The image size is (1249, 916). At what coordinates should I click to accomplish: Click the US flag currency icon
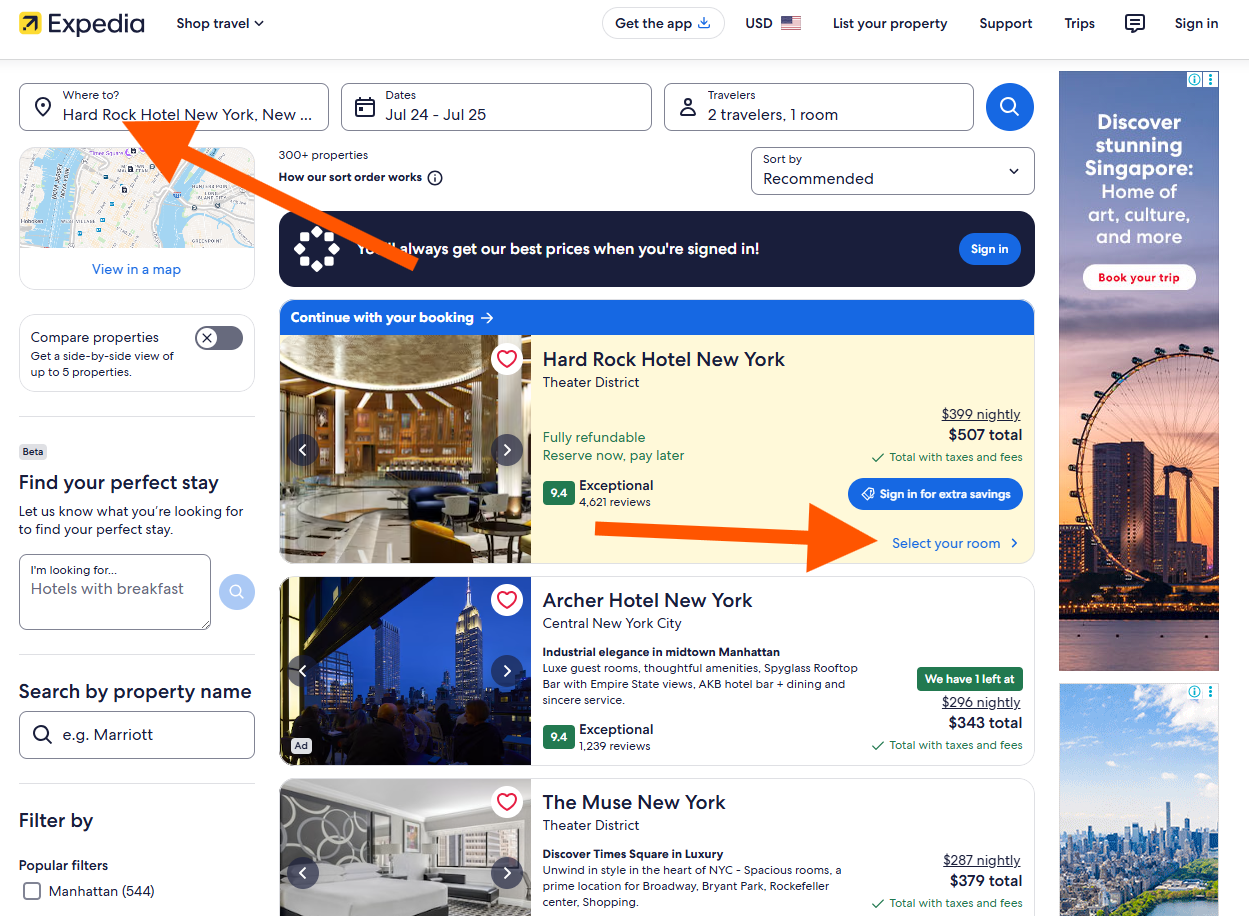coord(791,23)
